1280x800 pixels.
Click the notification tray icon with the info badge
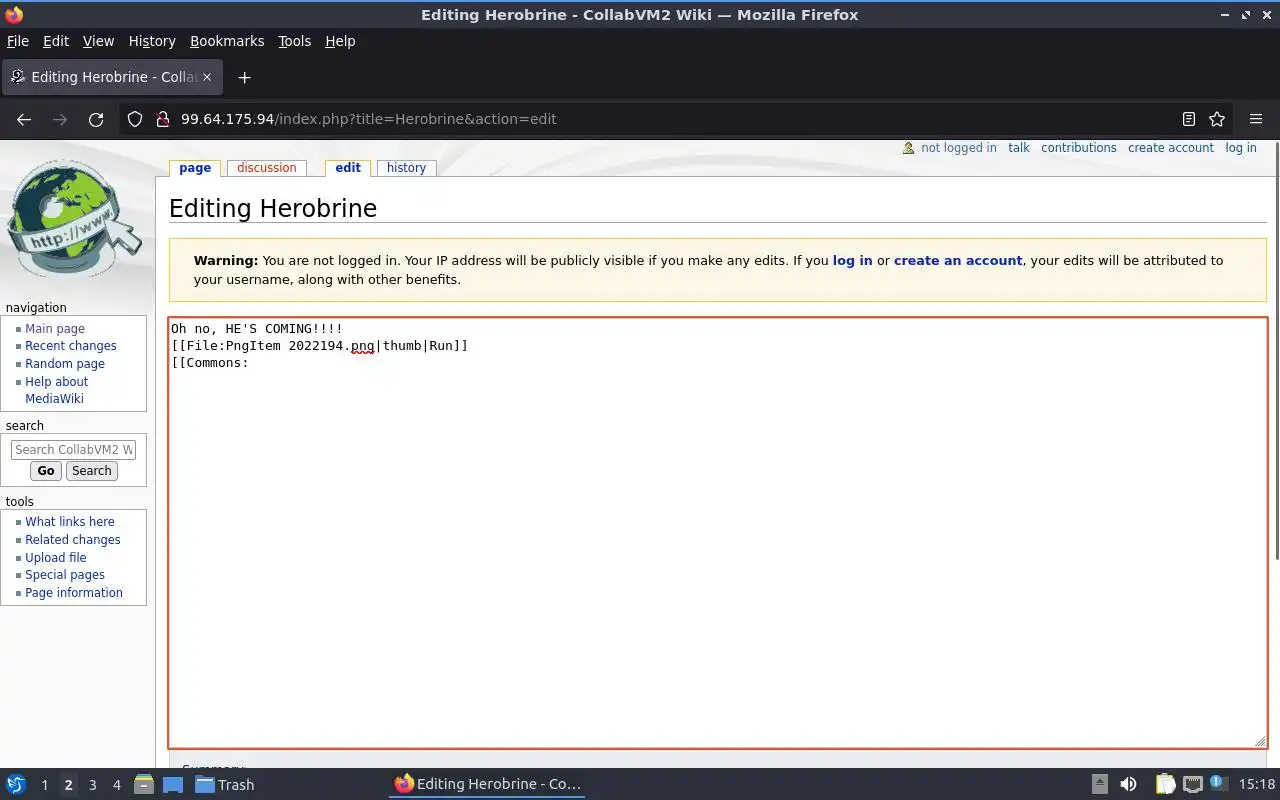[x=1218, y=783]
